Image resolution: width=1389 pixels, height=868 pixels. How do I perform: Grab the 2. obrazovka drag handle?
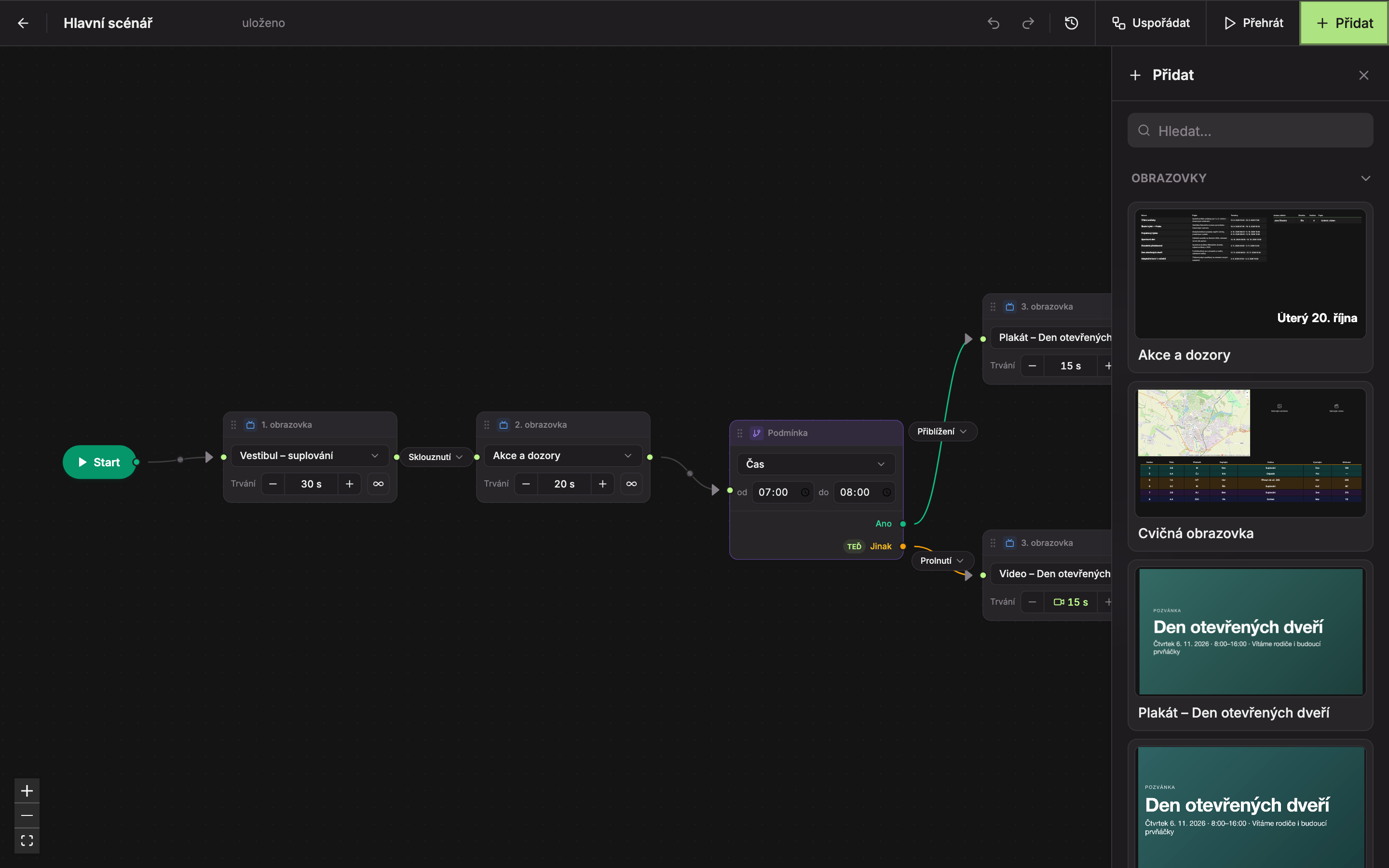[487, 425]
